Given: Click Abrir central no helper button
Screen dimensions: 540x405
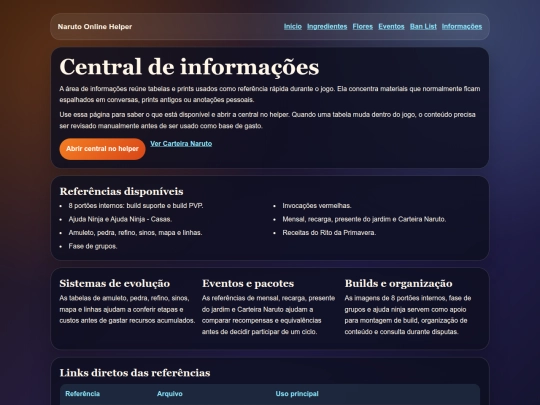Looking at the screenshot, I should point(102,149).
